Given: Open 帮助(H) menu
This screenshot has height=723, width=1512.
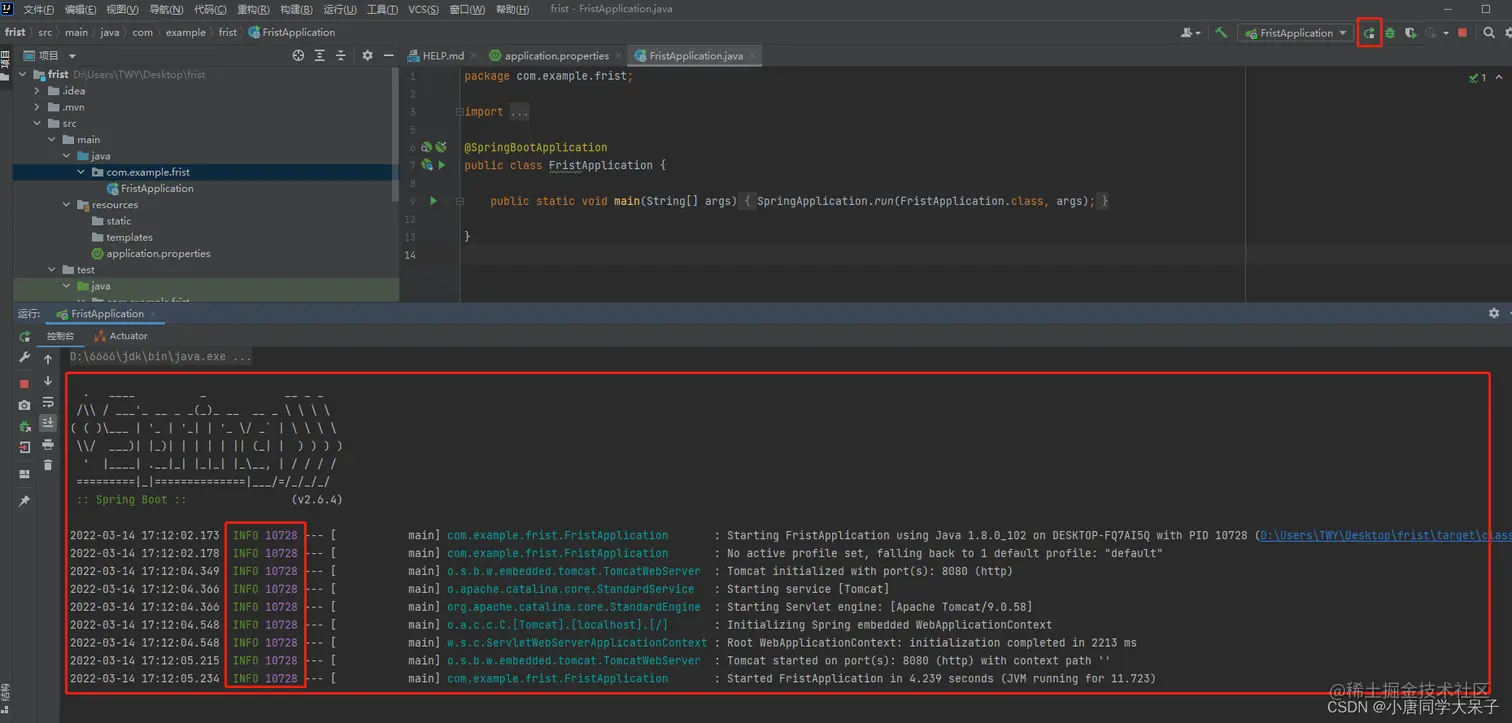Looking at the screenshot, I should pos(512,9).
